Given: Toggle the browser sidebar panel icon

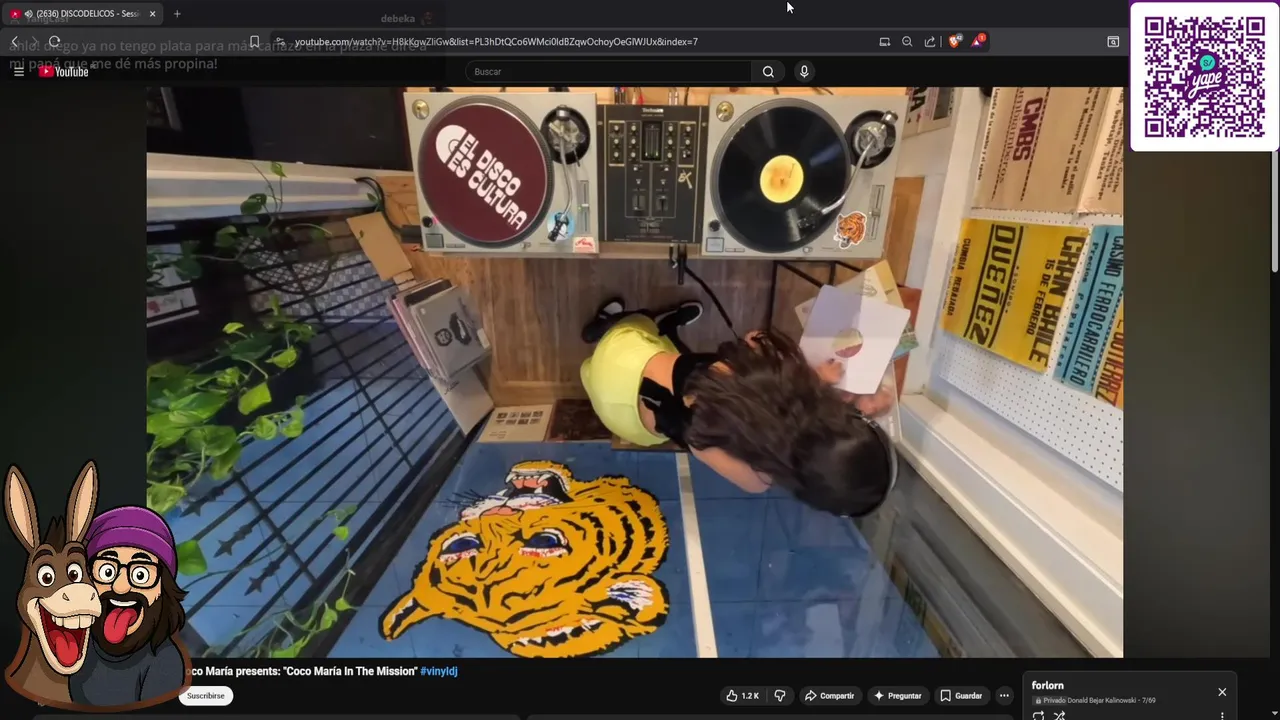Looking at the screenshot, I should (x=1113, y=42).
